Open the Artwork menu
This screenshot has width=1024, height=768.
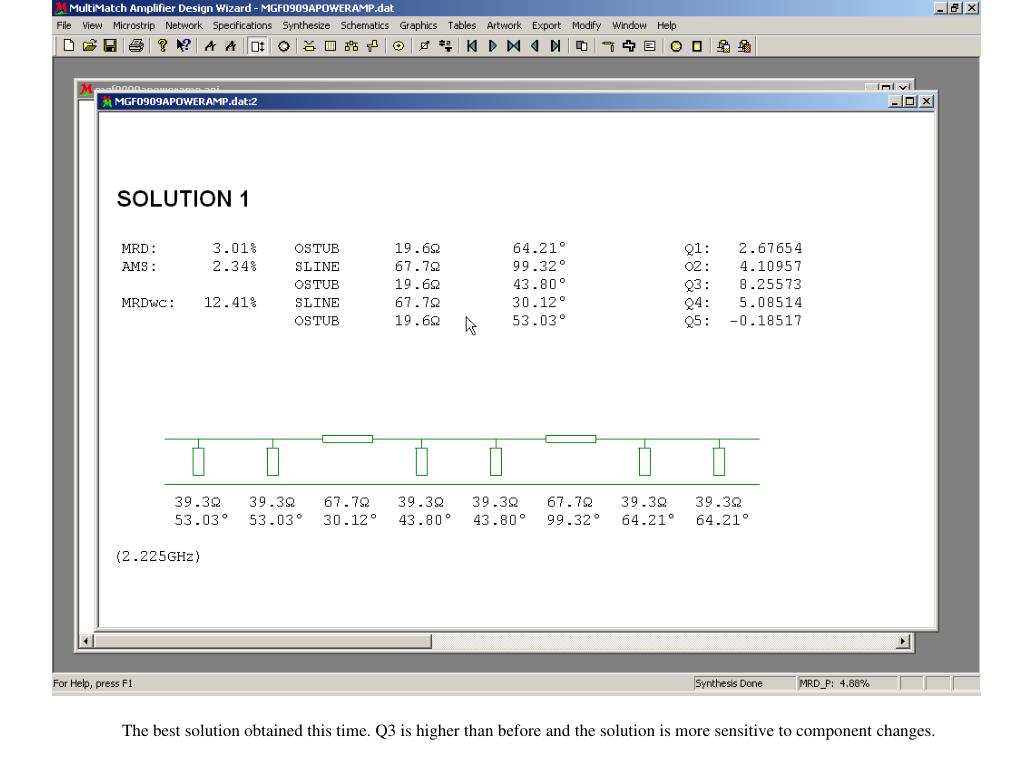(504, 25)
